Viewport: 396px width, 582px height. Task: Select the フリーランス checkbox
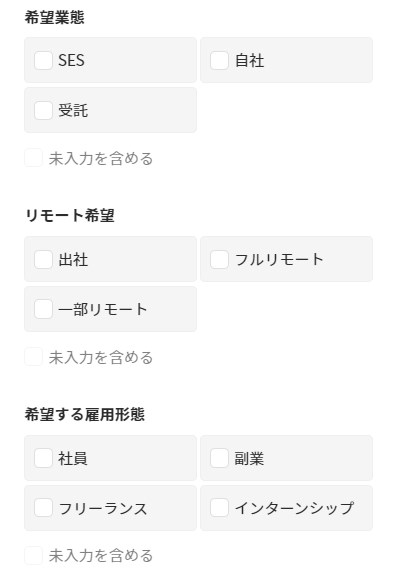(x=43, y=508)
